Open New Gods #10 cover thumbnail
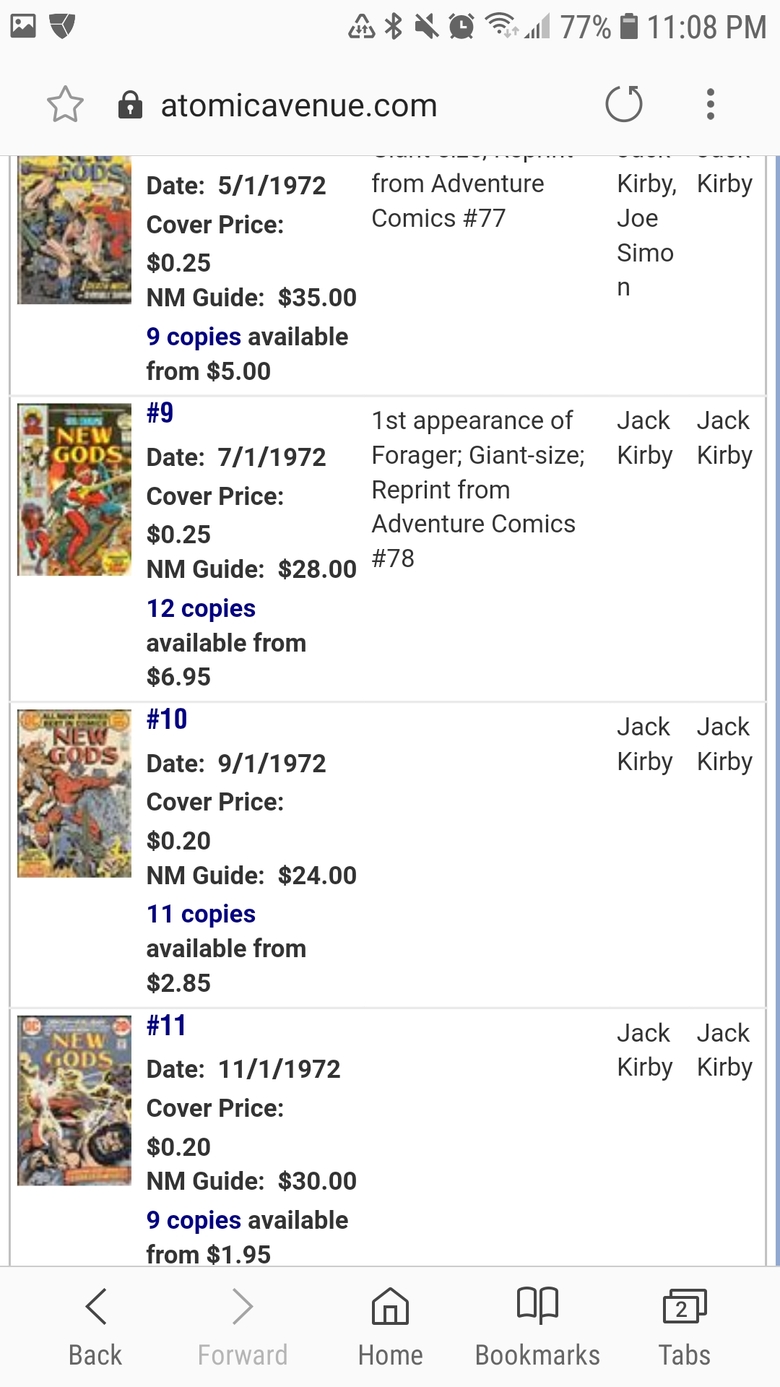 [75, 794]
